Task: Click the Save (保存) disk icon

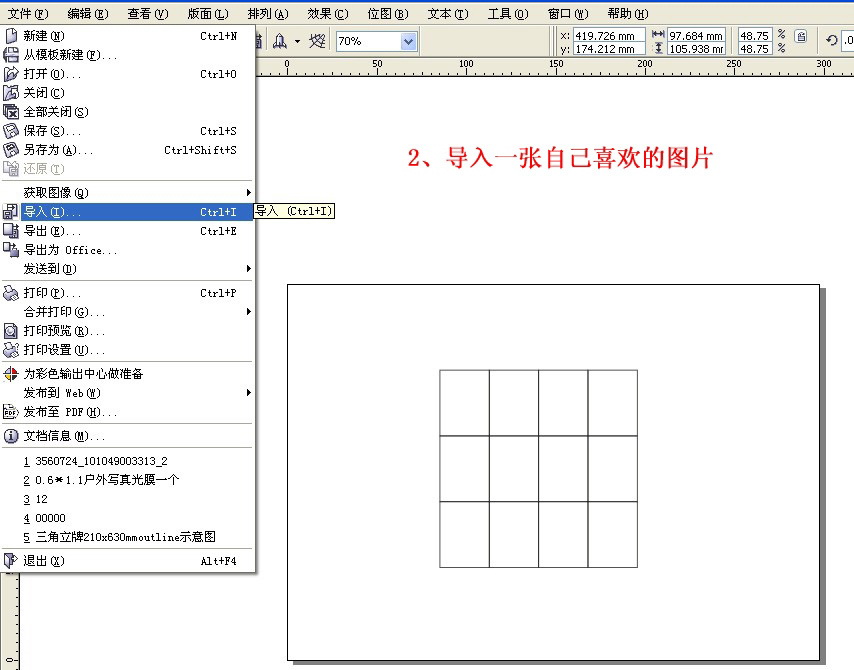Action: click(x=11, y=131)
